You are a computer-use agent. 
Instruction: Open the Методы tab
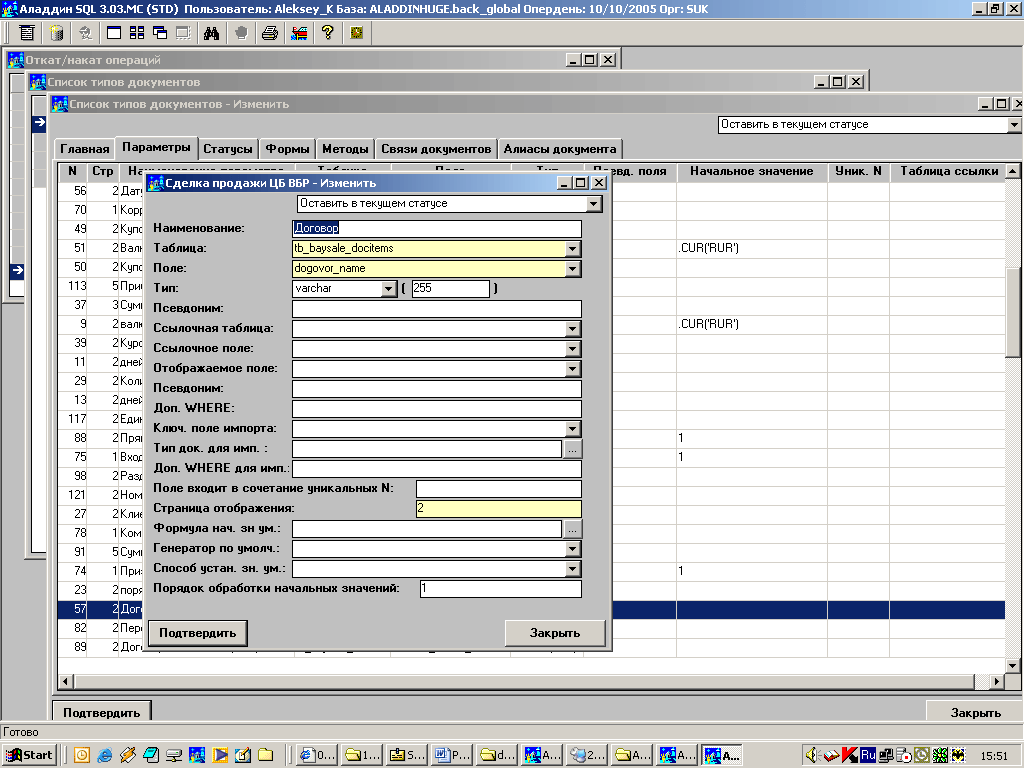click(345, 149)
